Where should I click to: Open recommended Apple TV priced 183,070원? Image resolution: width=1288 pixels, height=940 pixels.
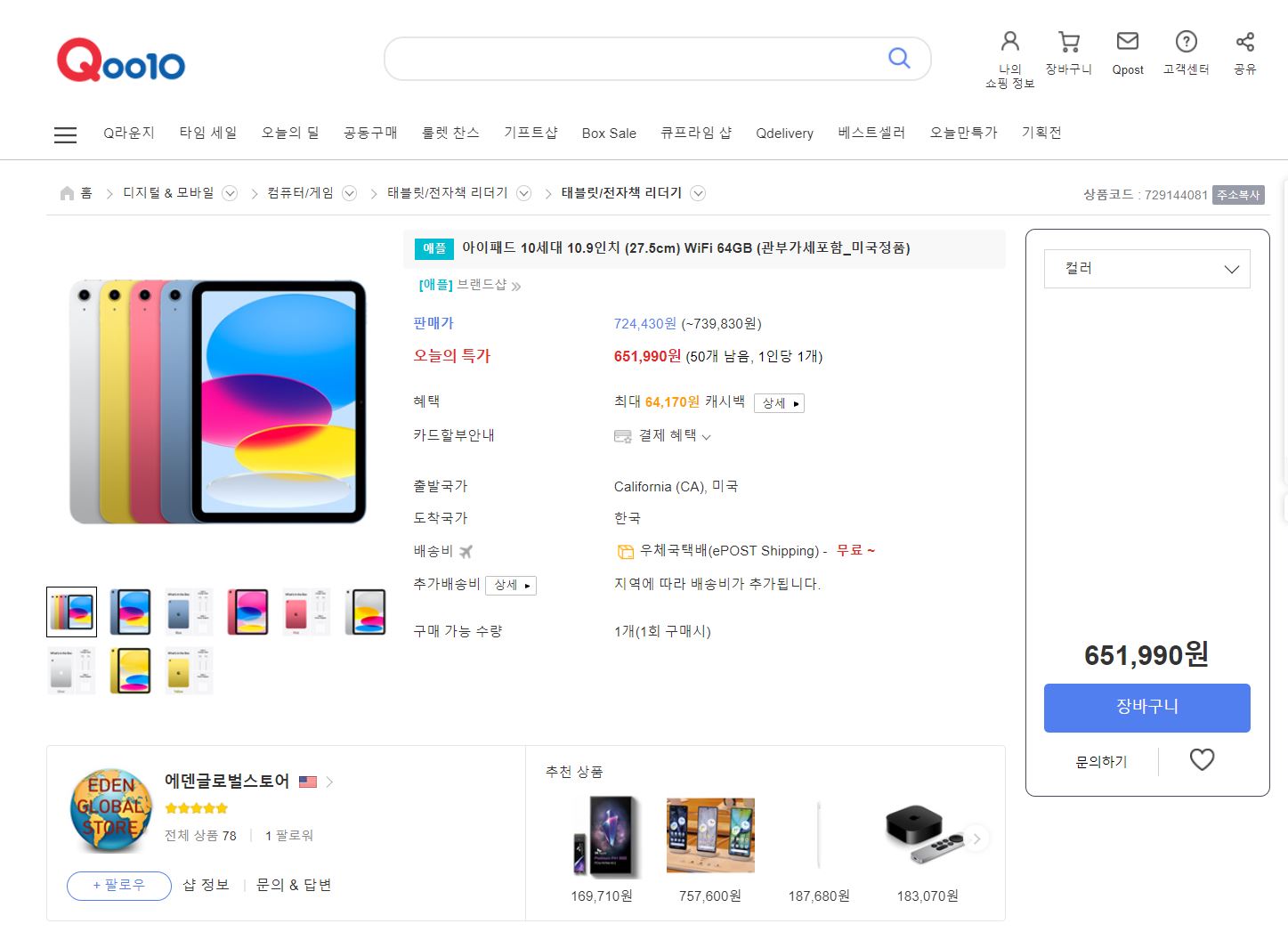[928, 836]
